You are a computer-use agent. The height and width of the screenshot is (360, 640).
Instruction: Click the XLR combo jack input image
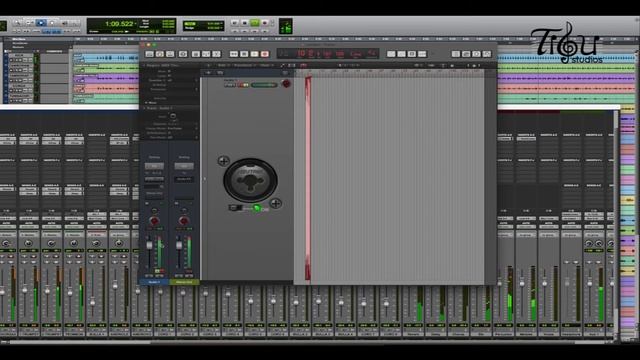point(250,180)
